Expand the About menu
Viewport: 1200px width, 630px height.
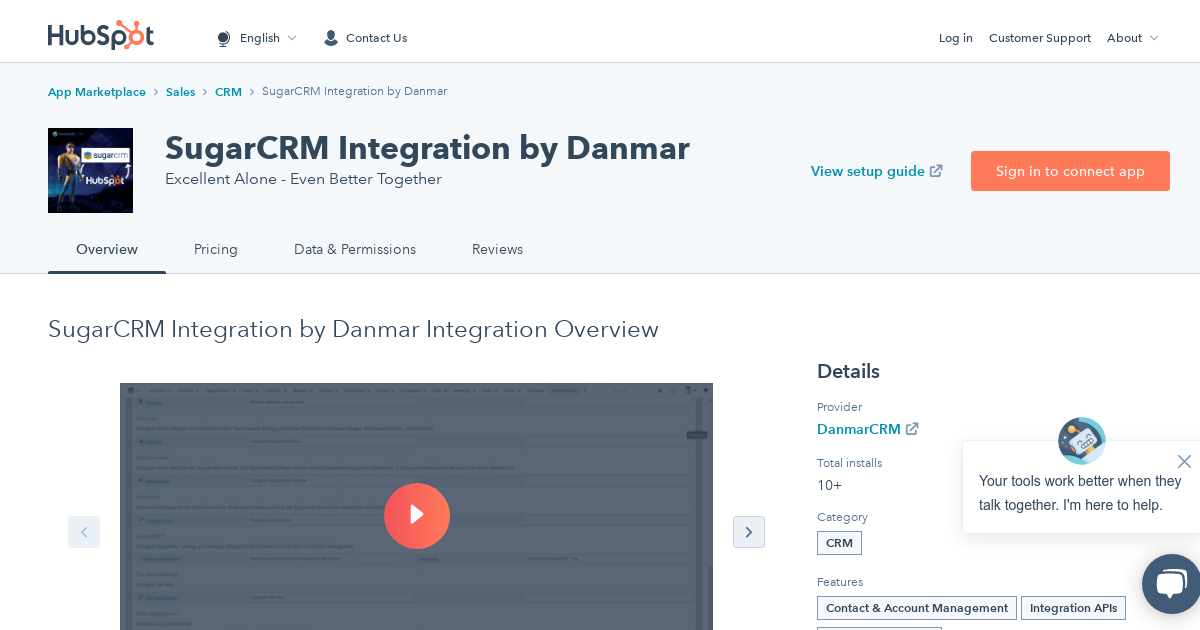click(x=1132, y=38)
